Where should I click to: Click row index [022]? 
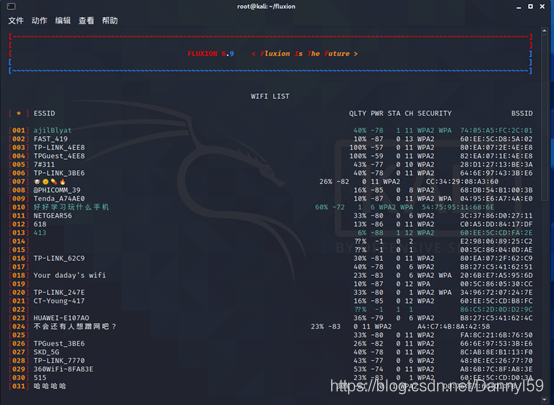(x=19, y=310)
